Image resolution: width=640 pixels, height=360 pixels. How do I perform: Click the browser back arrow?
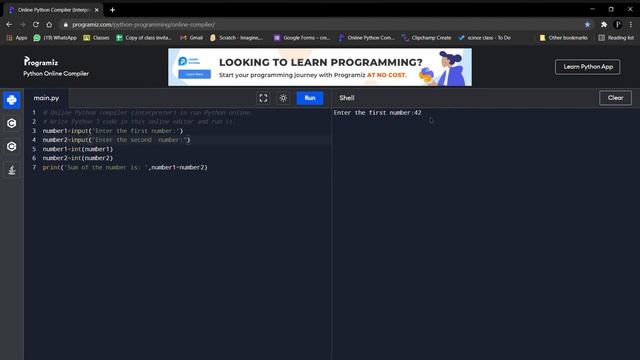tap(9, 24)
